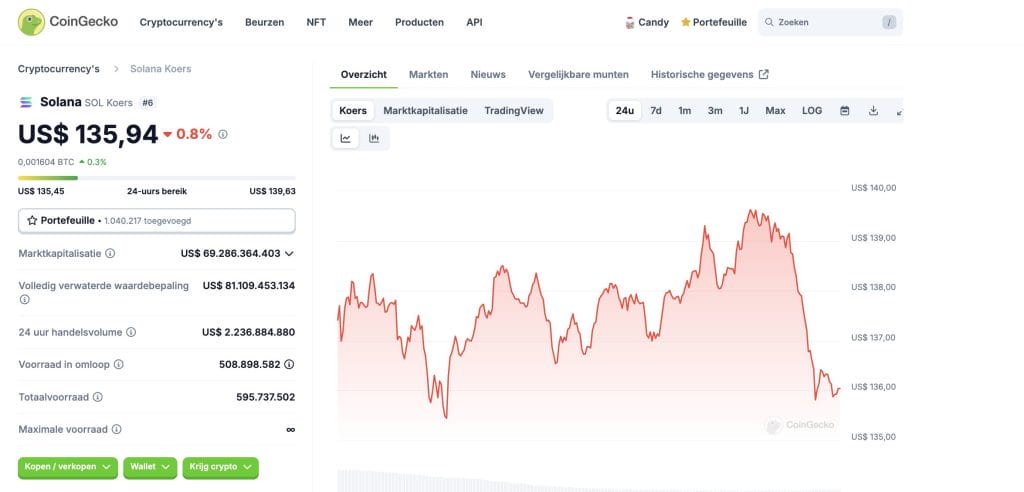Click info icon beside Marktkapitalisatie
Image resolution: width=1024 pixels, height=492 pixels.
(x=110, y=253)
